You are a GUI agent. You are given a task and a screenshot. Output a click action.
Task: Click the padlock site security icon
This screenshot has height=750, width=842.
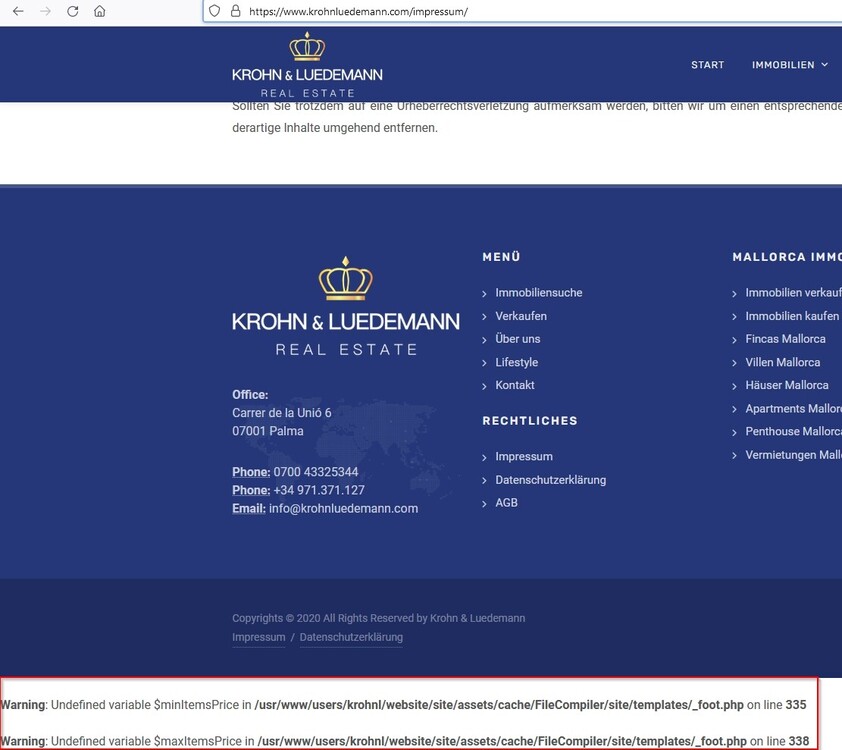point(235,12)
